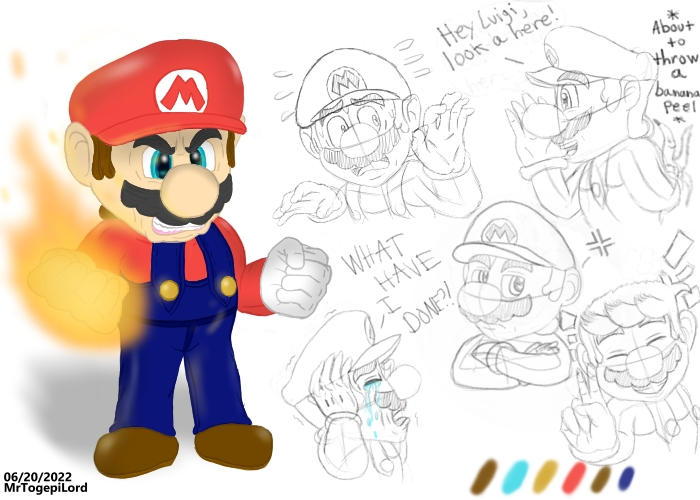The height and width of the screenshot is (500, 700).
Task: Click the "About to throw a banana peel" note
Action: point(675,69)
